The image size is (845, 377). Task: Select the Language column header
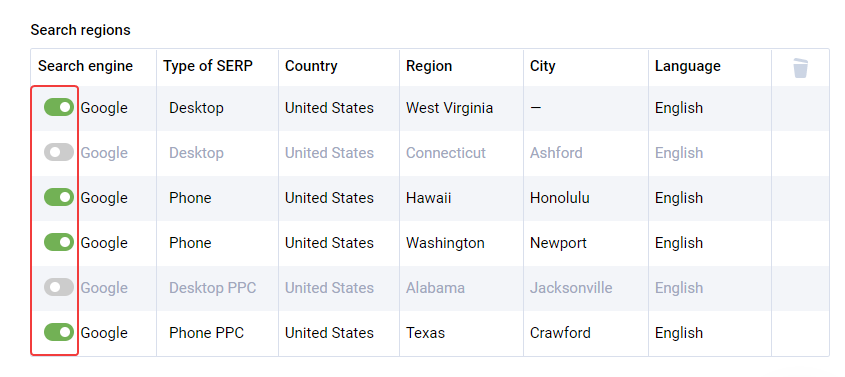(688, 66)
